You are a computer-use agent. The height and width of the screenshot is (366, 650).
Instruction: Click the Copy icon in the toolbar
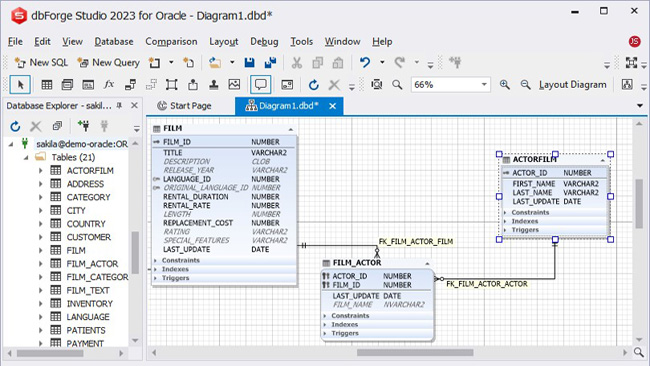point(318,63)
